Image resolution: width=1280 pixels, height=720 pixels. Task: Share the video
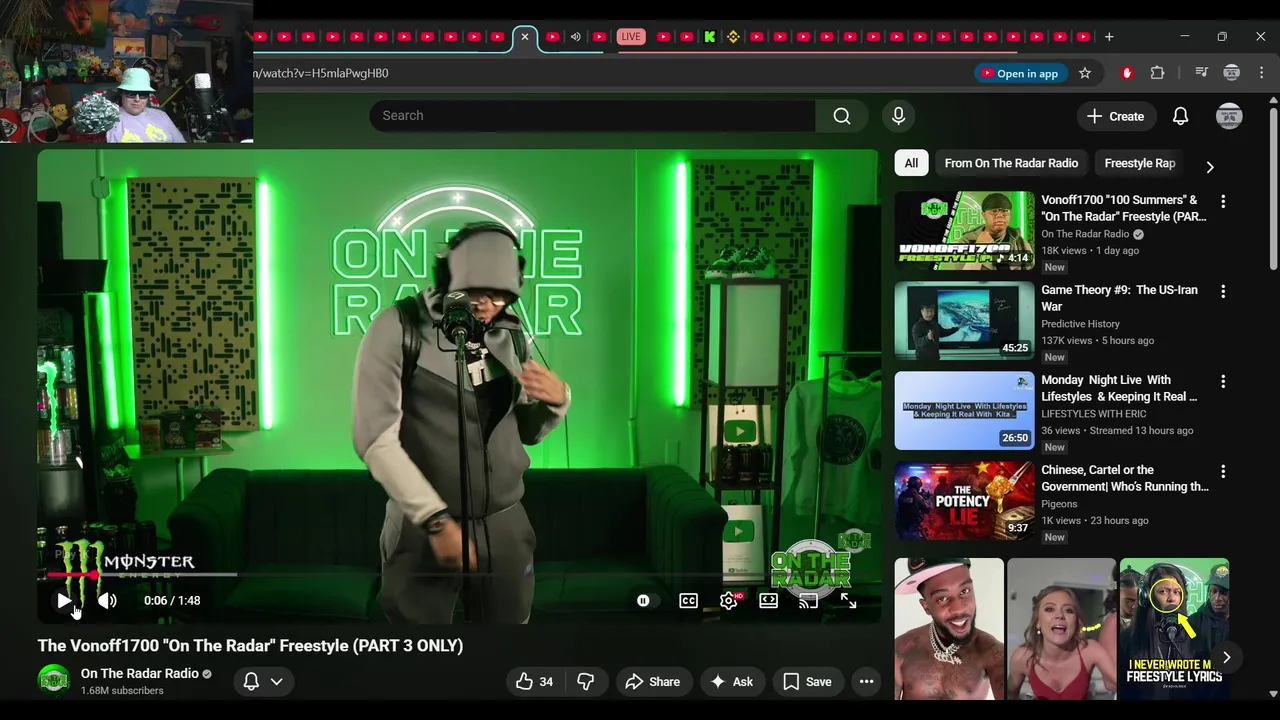coord(652,682)
